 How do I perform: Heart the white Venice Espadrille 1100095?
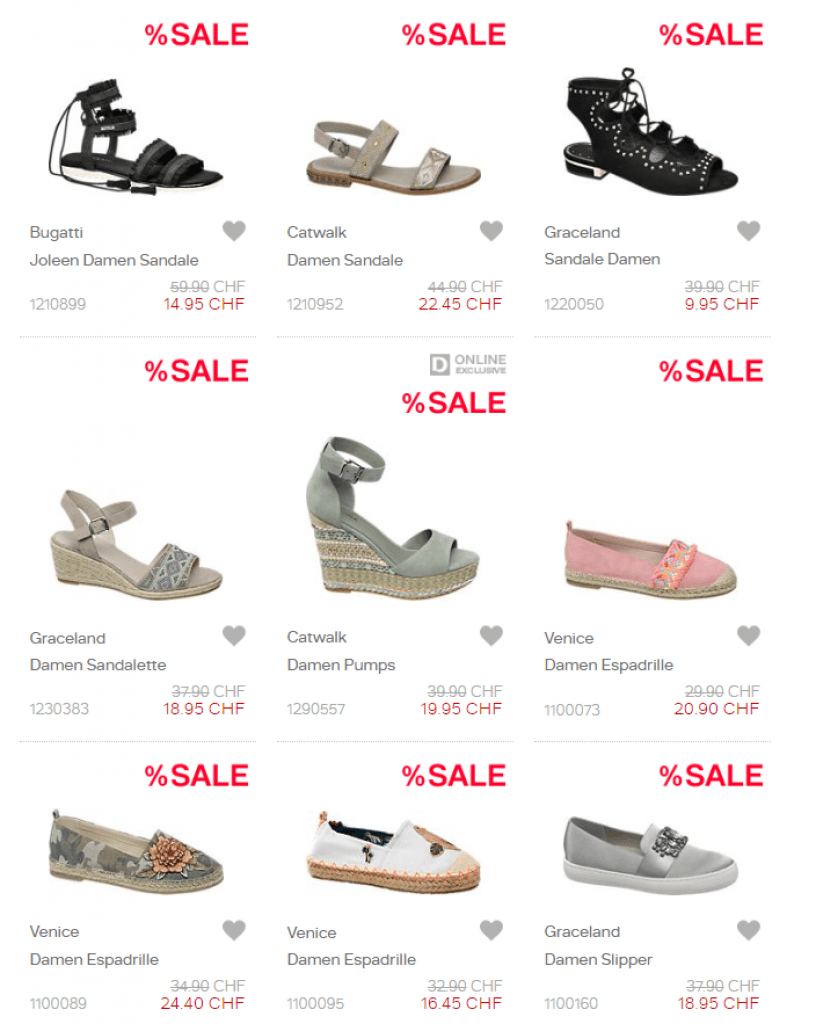[x=491, y=930]
